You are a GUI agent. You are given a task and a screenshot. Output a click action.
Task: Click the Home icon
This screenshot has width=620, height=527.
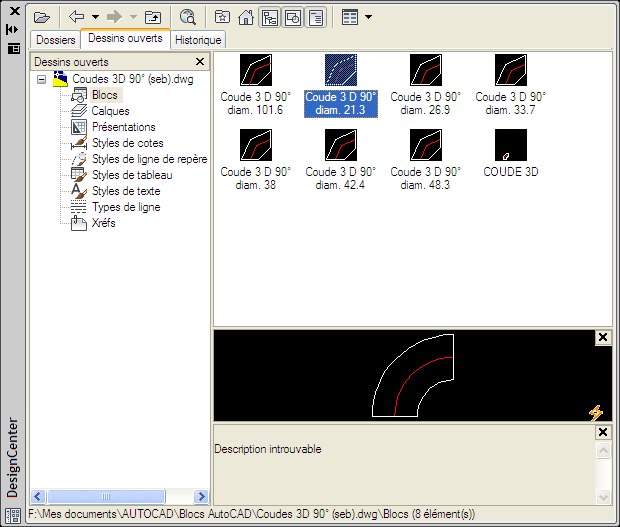pyautogui.click(x=246, y=17)
